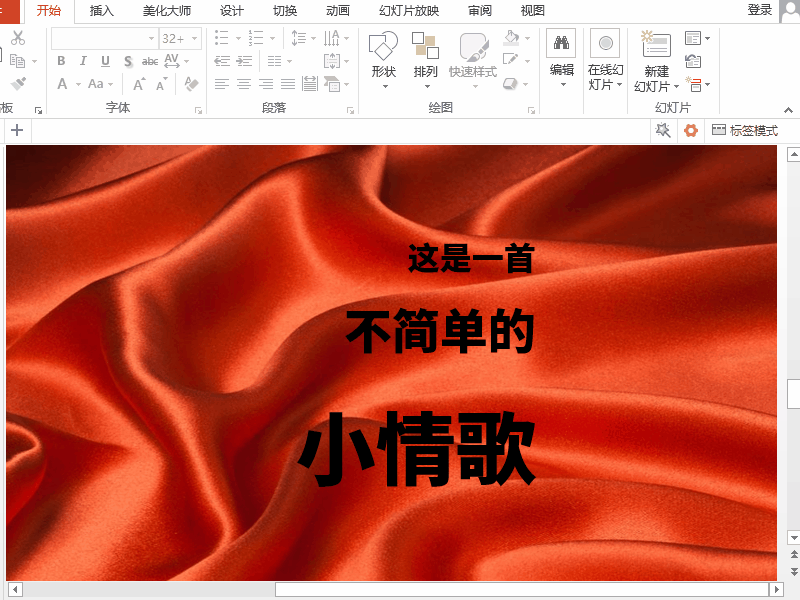Switch to 插入 tab
The height and width of the screenshot is (600, 800).
102,11
